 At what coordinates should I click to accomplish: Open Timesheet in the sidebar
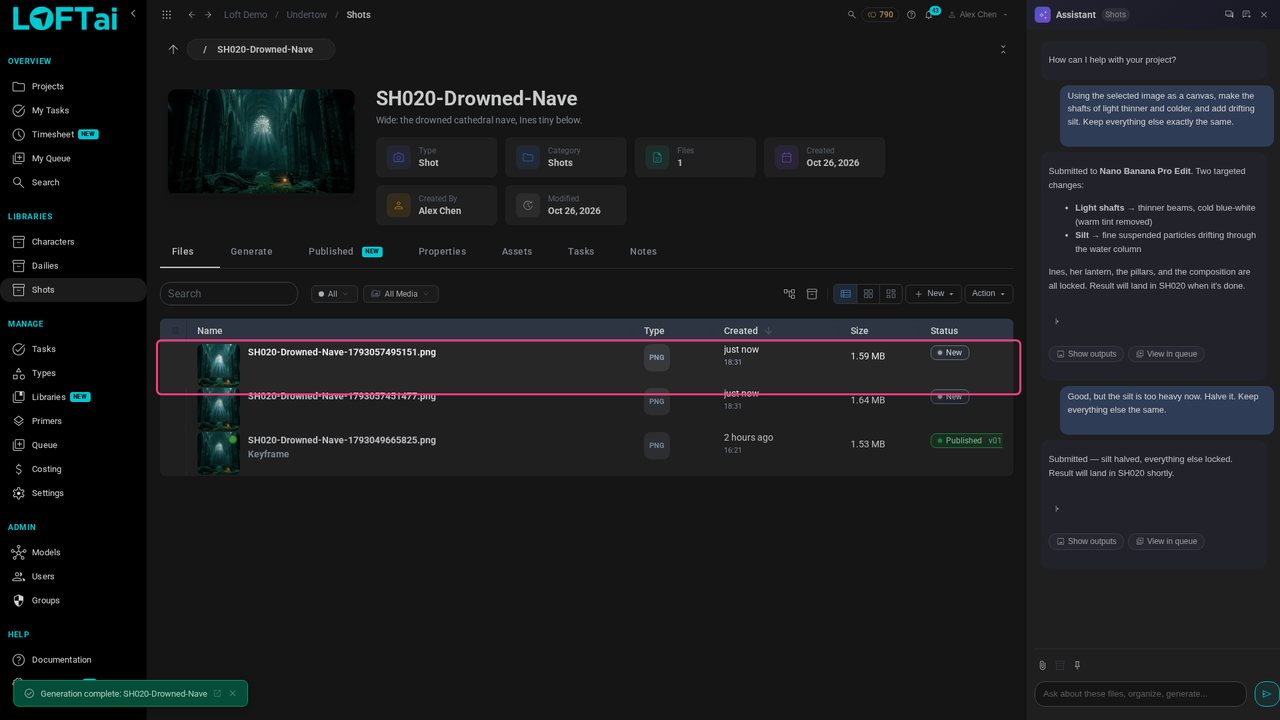[x=53, y=134]
